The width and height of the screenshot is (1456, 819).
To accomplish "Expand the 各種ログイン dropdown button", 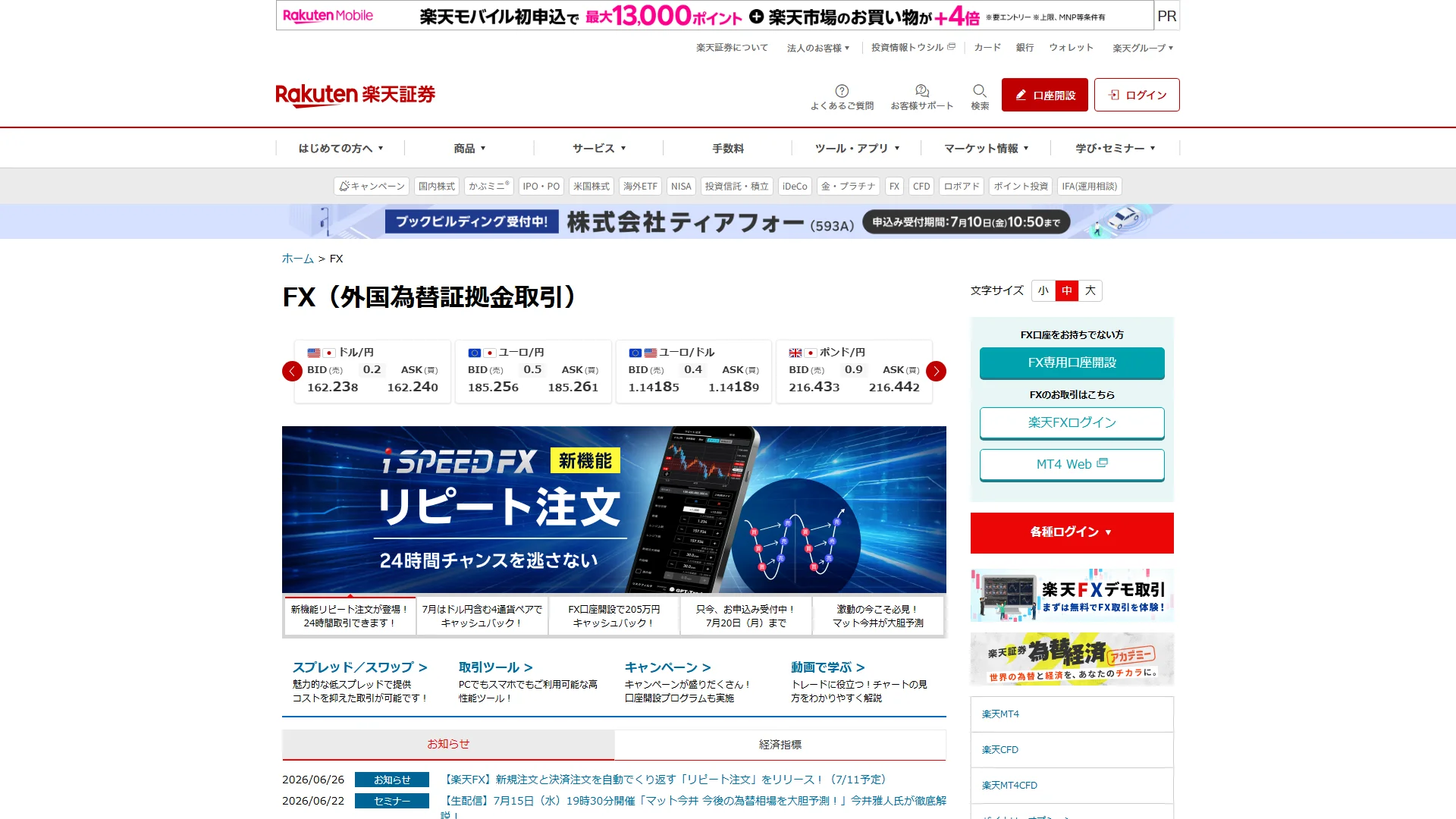I will [1072, 532].
